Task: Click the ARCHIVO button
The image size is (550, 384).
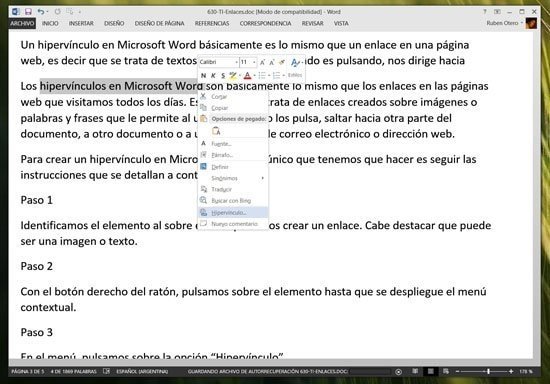Action: [22, 23]
